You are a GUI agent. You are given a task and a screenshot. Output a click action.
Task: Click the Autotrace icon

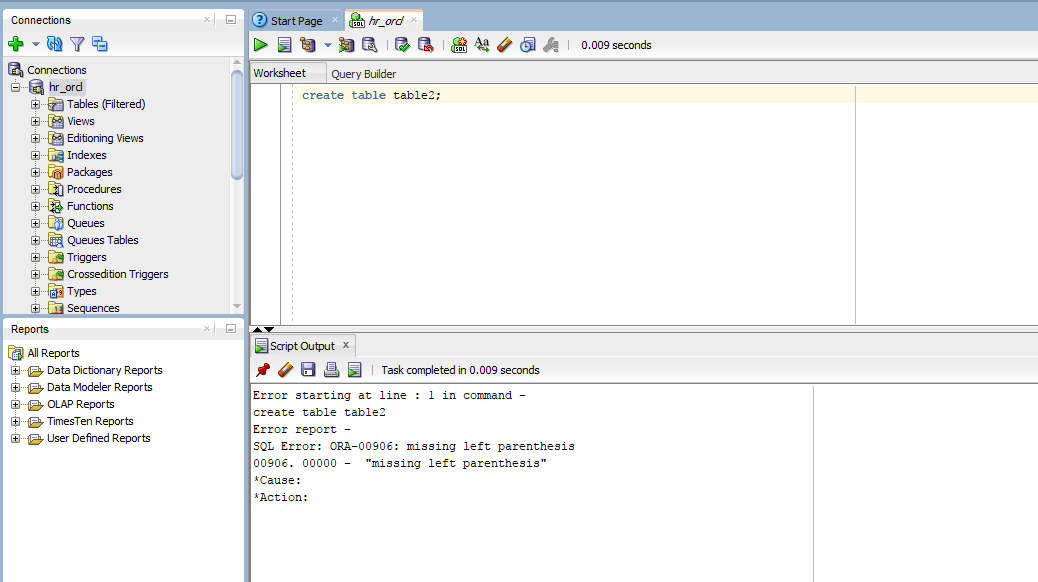tap(346, 45)
